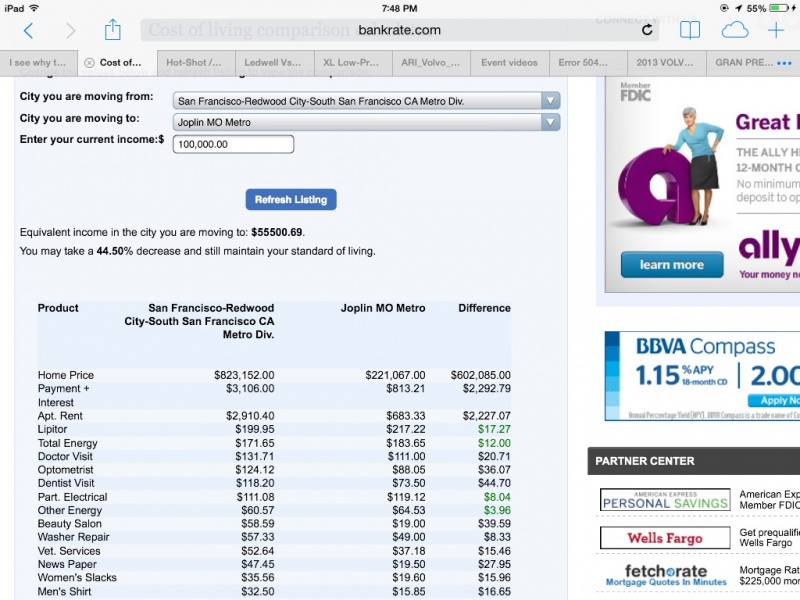Click the Optometrist row label
The height and width of the screenshot is (600, 800).
[65, 469]
